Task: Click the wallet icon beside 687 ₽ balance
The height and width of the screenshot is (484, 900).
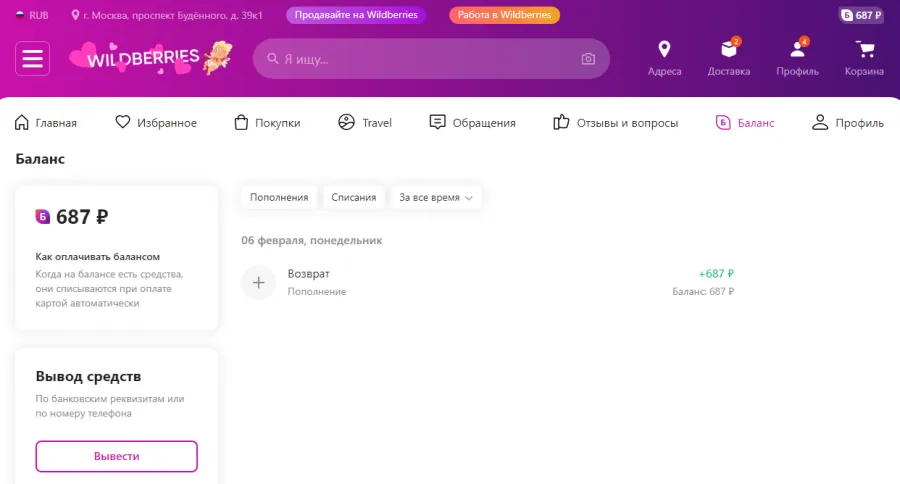Action: point(42,216)
